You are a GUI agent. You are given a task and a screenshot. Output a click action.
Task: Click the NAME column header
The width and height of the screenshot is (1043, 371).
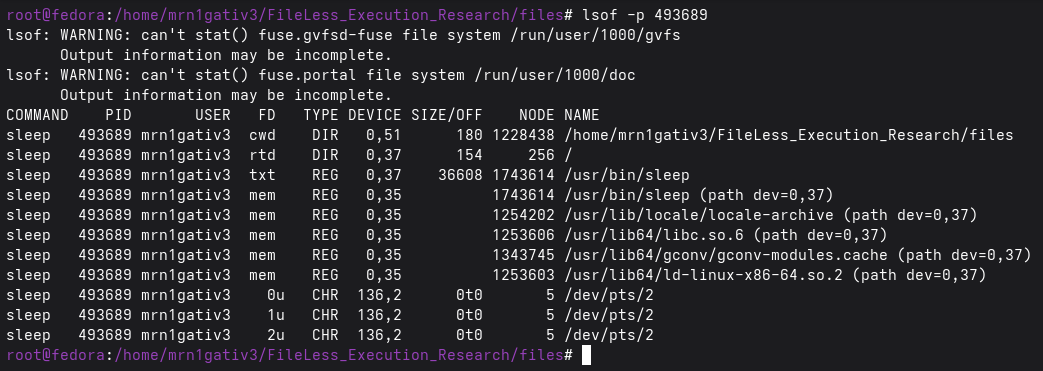(581, 115)
